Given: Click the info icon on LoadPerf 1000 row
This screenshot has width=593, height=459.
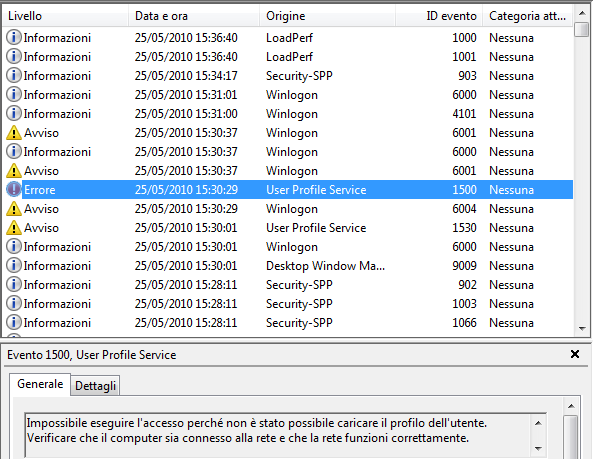Looking at the screenshot, I should point(14,37).
